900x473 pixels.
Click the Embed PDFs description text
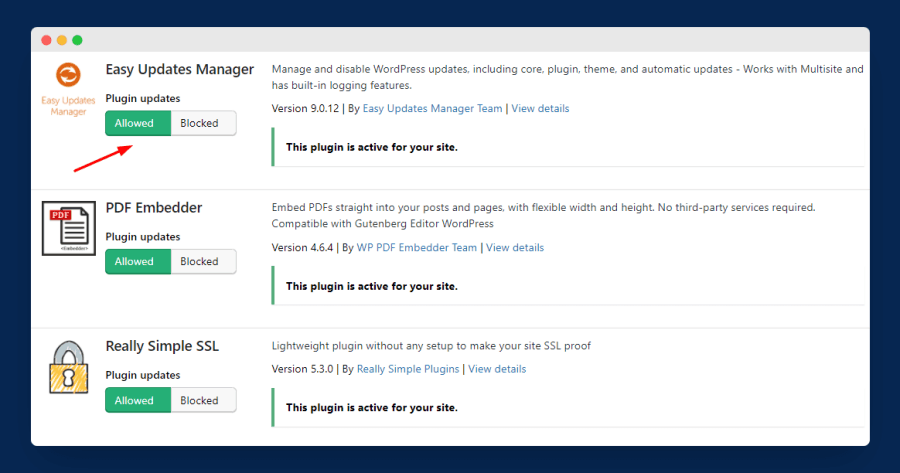tap(544, 215)
